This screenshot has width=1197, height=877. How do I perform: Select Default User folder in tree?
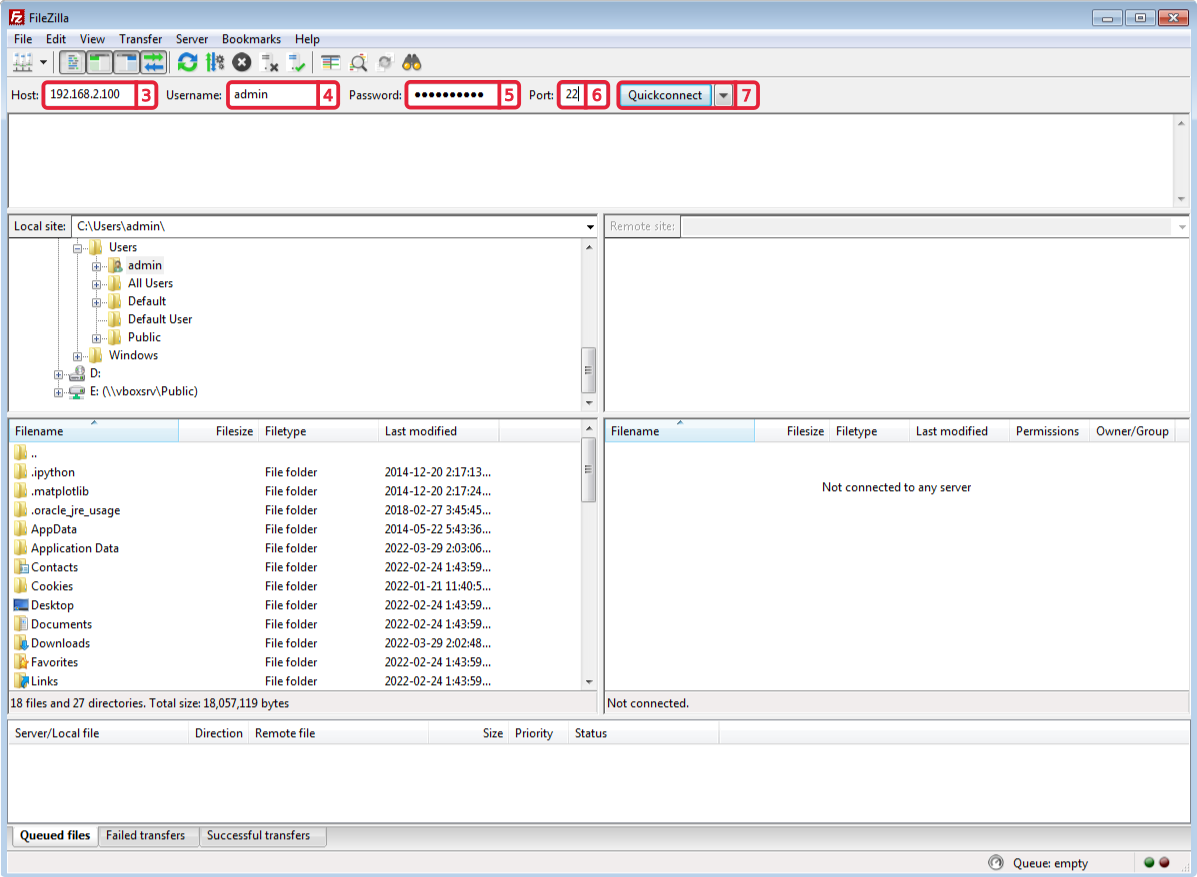(160, 319)
